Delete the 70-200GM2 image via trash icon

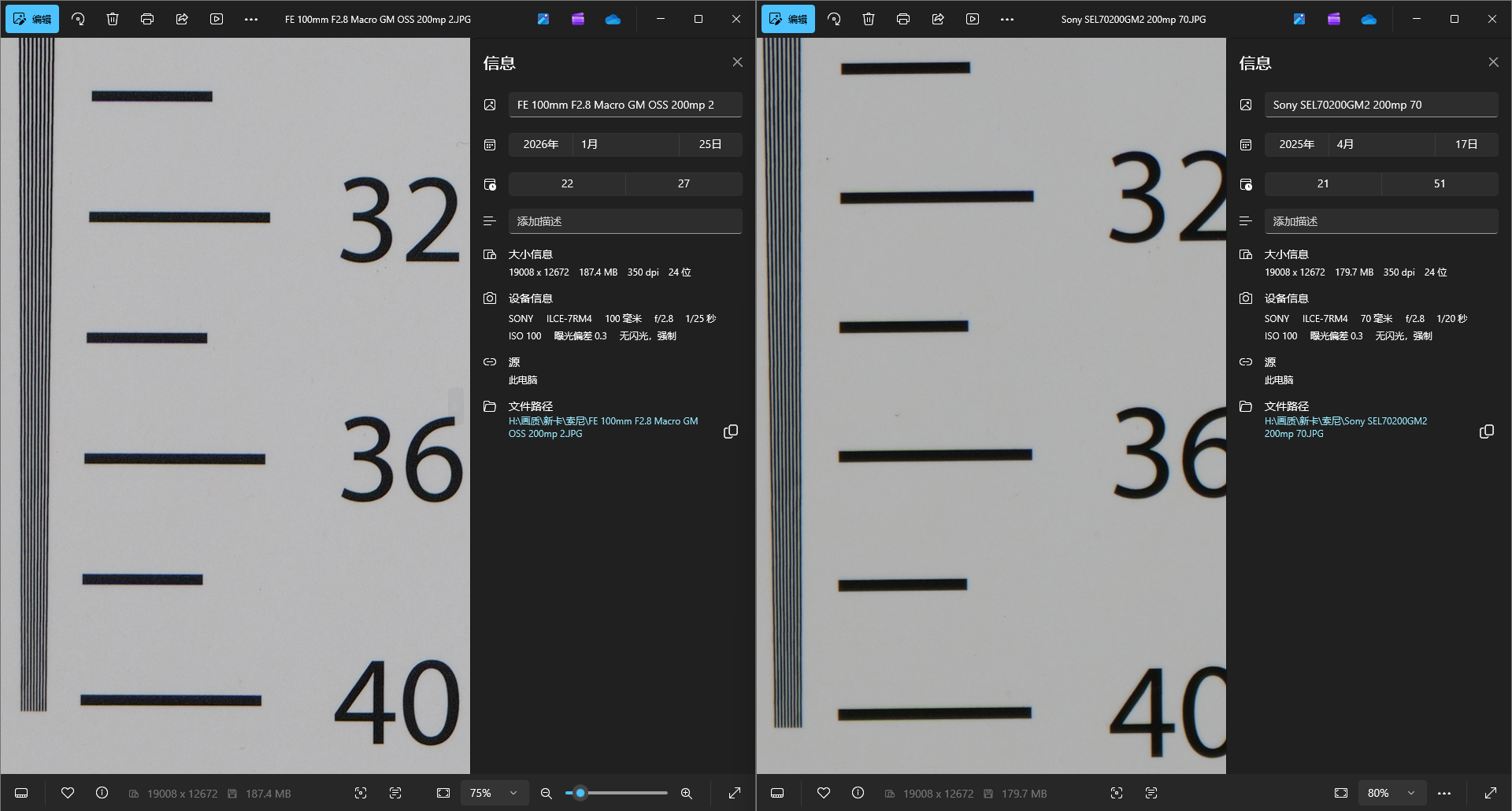[869, 19]
